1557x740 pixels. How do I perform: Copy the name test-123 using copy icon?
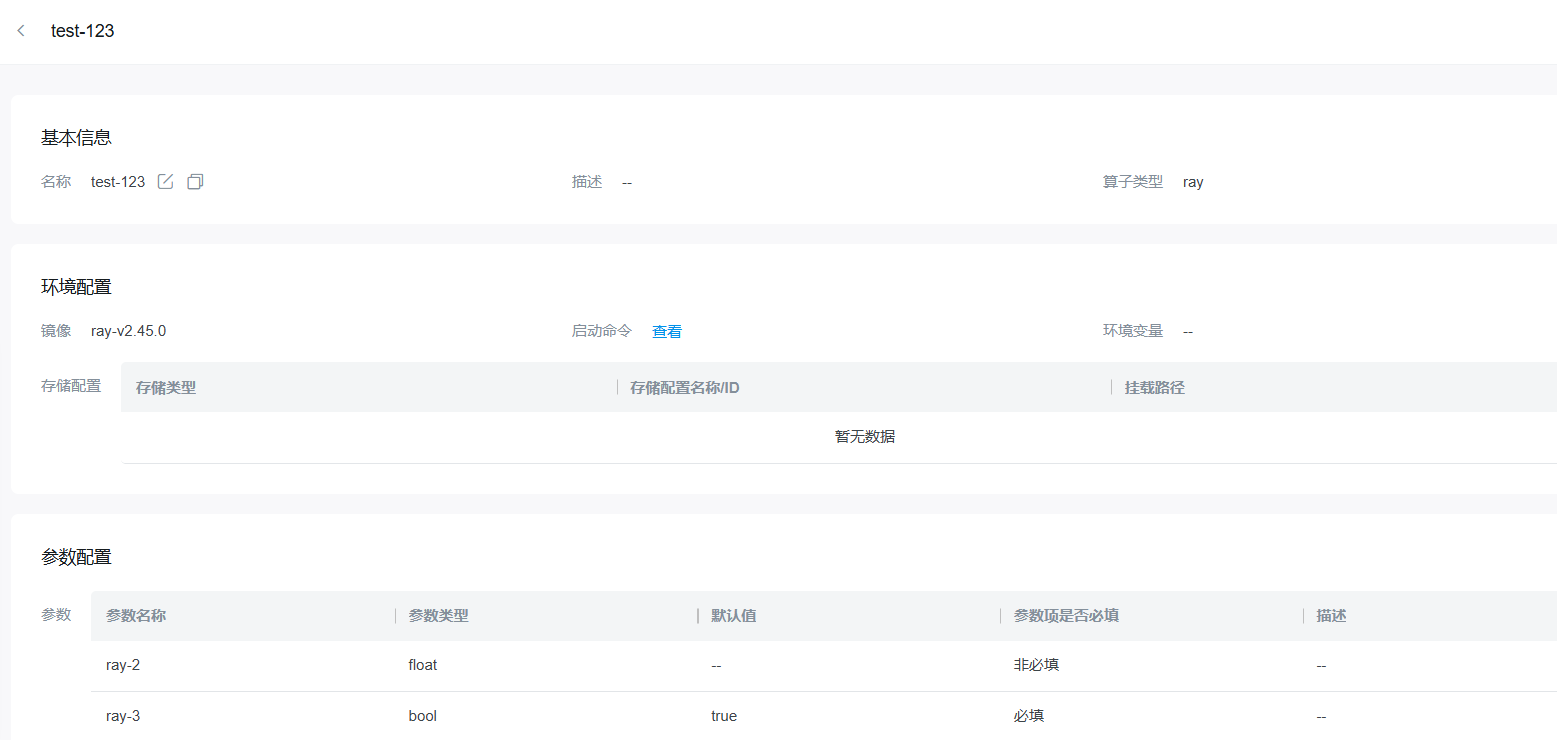coord(195,182)
